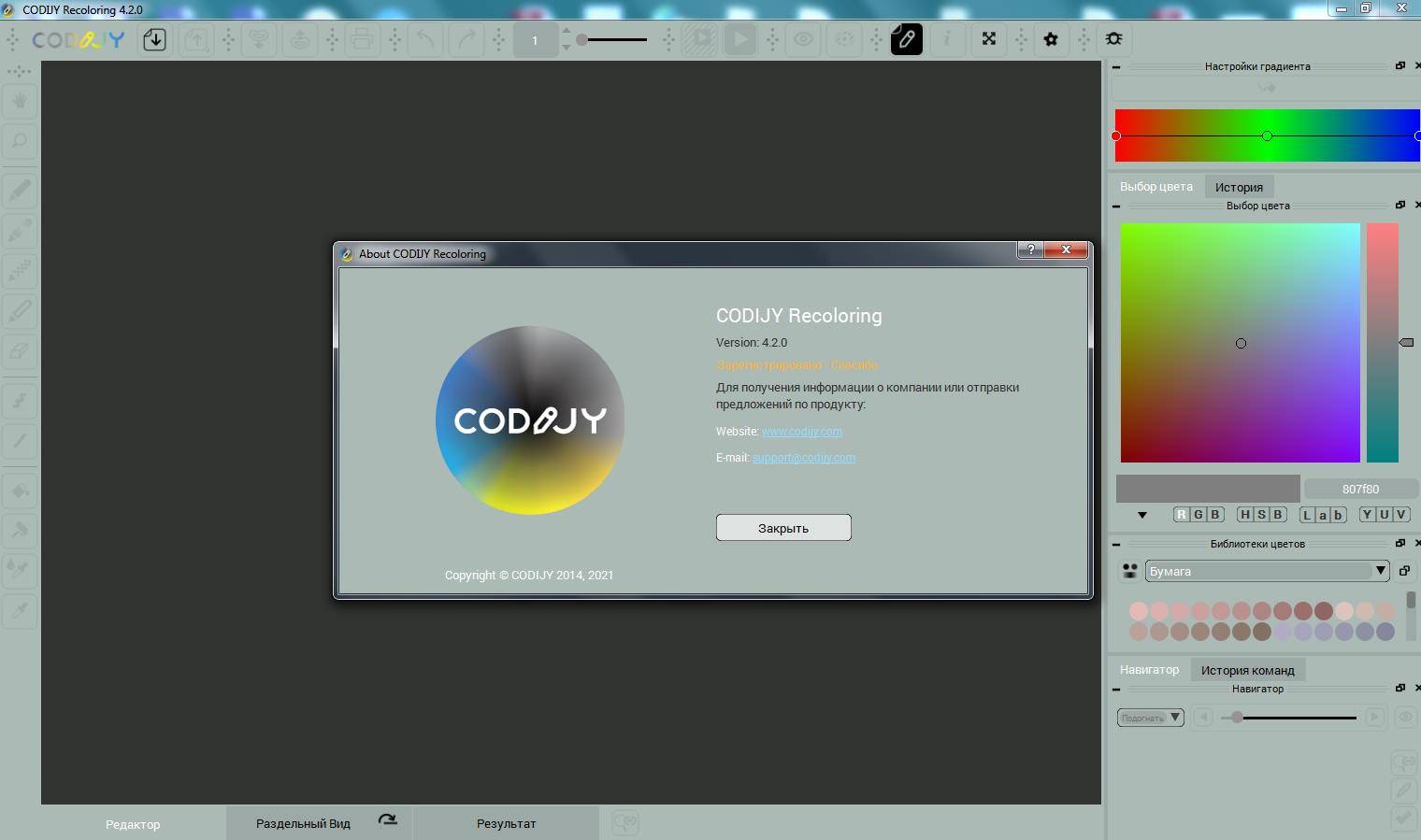
Task: Click the full-screen expand arrows icon
Action: [989, 39]
